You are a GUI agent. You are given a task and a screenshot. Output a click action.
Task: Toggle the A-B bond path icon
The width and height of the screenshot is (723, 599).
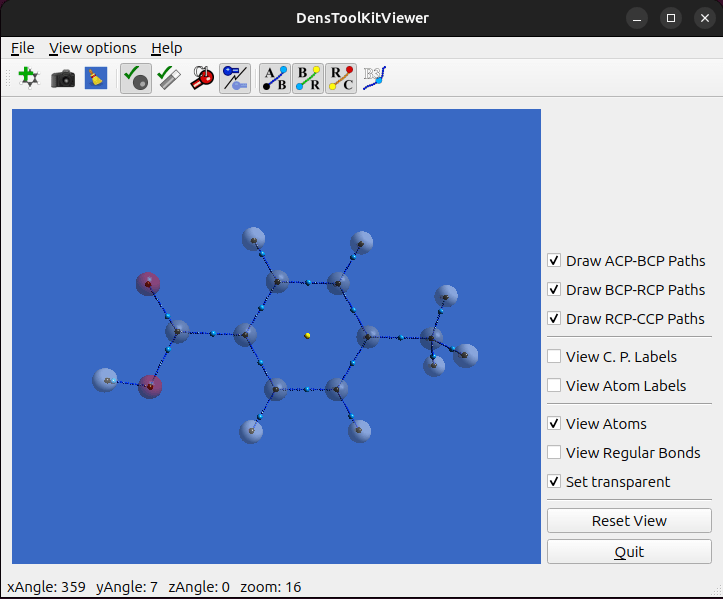tap(274, 78)
